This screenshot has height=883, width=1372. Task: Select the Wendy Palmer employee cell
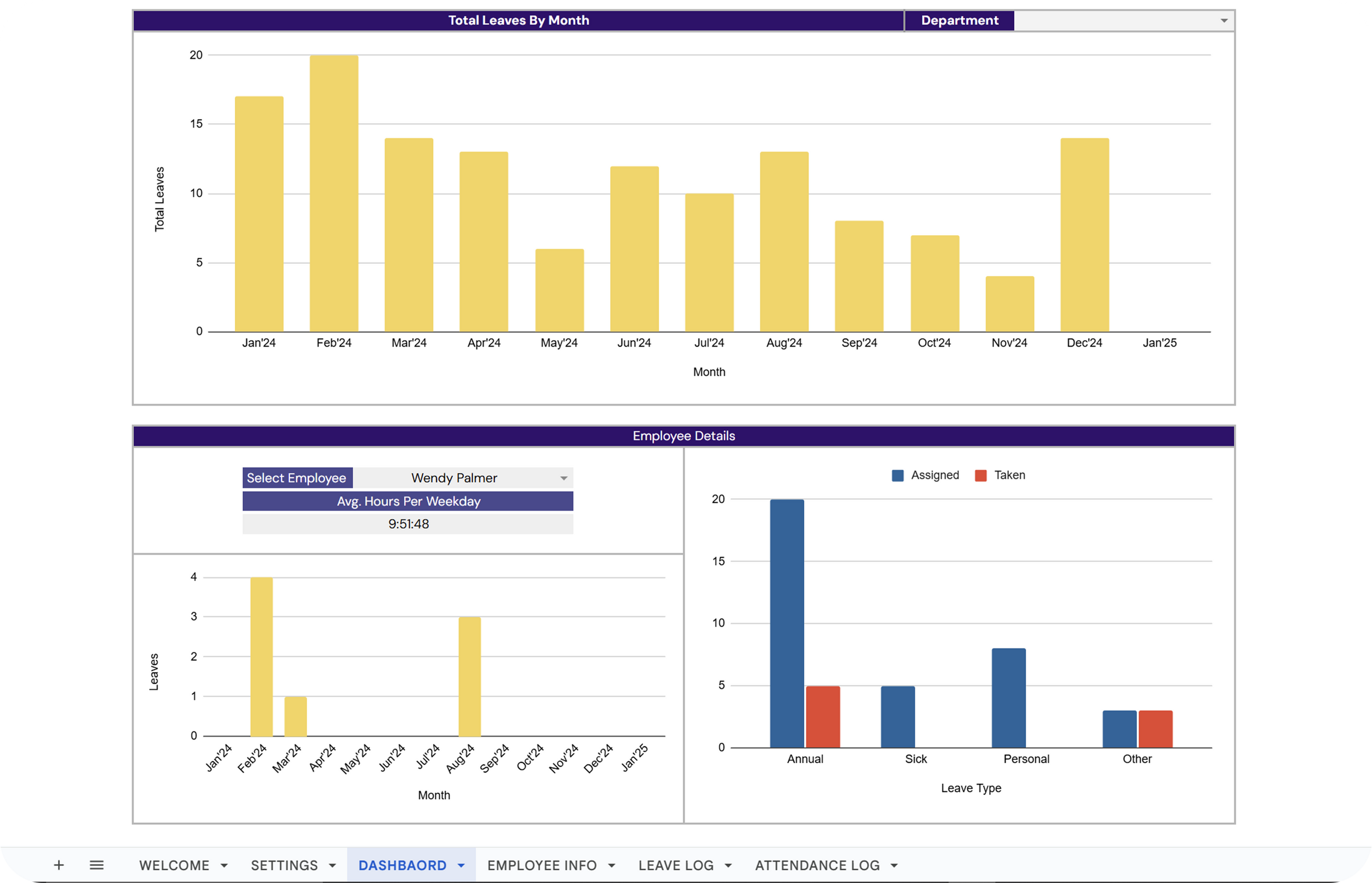[x=454, y=478]
